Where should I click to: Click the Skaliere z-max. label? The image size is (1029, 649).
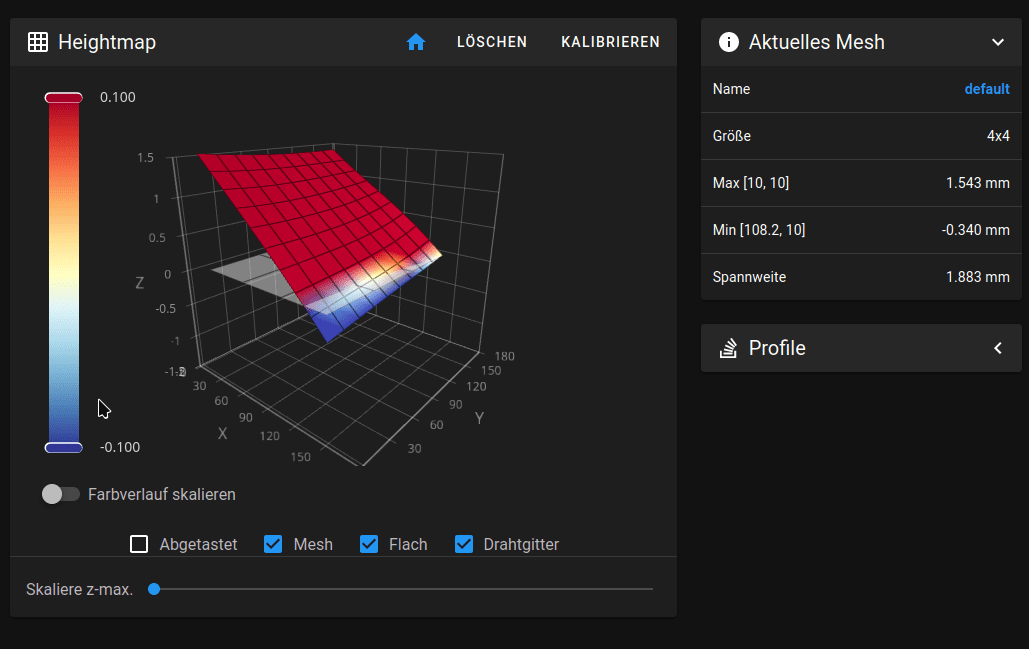[79, 589]
